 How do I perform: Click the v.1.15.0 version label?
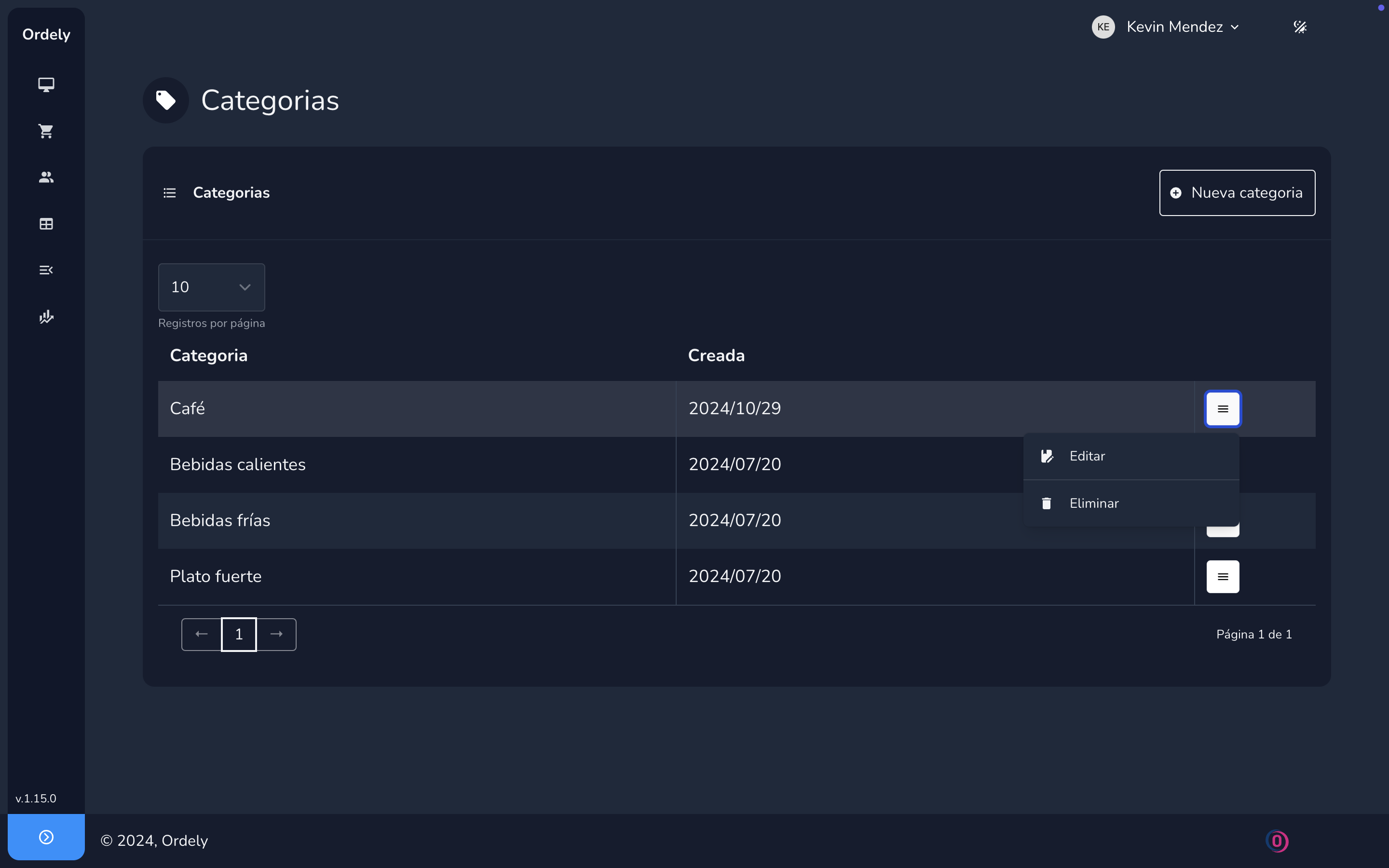point(36,799)
